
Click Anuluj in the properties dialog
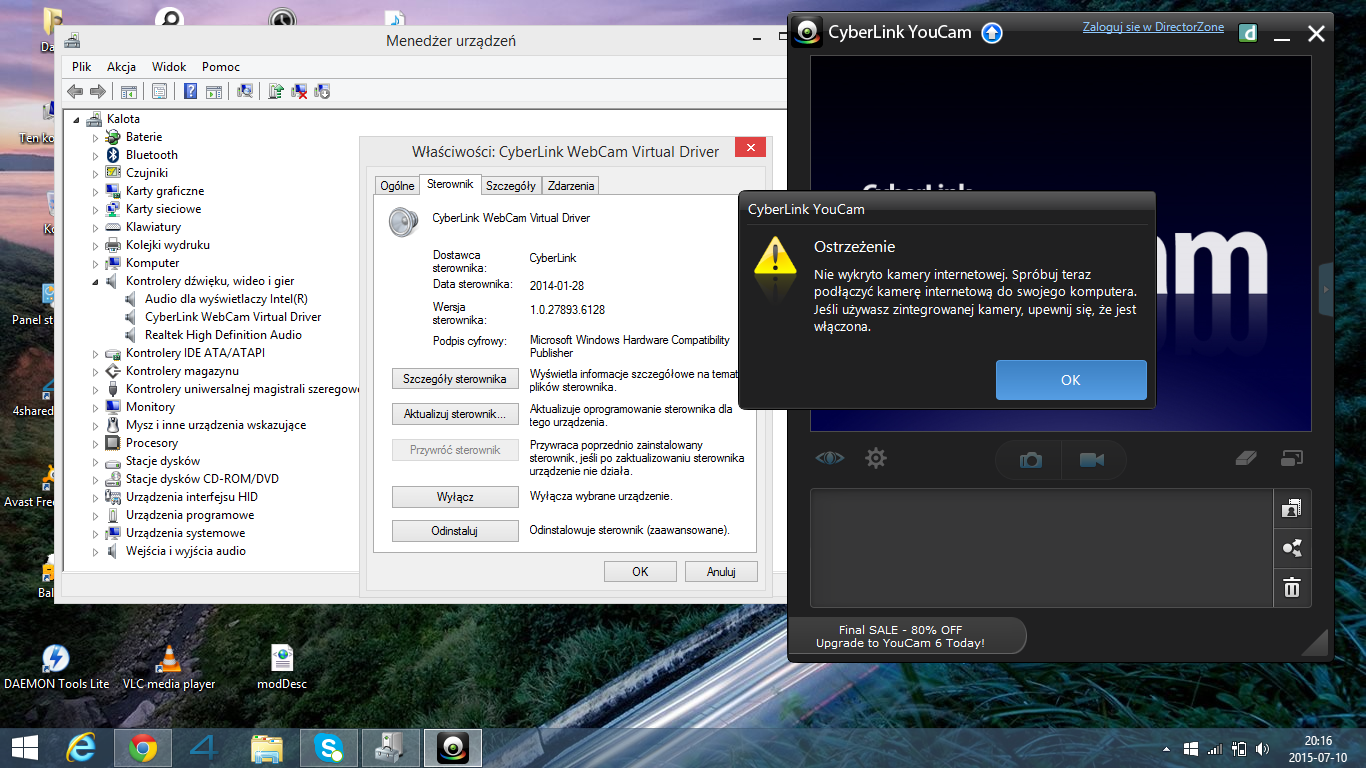(721, 572)
